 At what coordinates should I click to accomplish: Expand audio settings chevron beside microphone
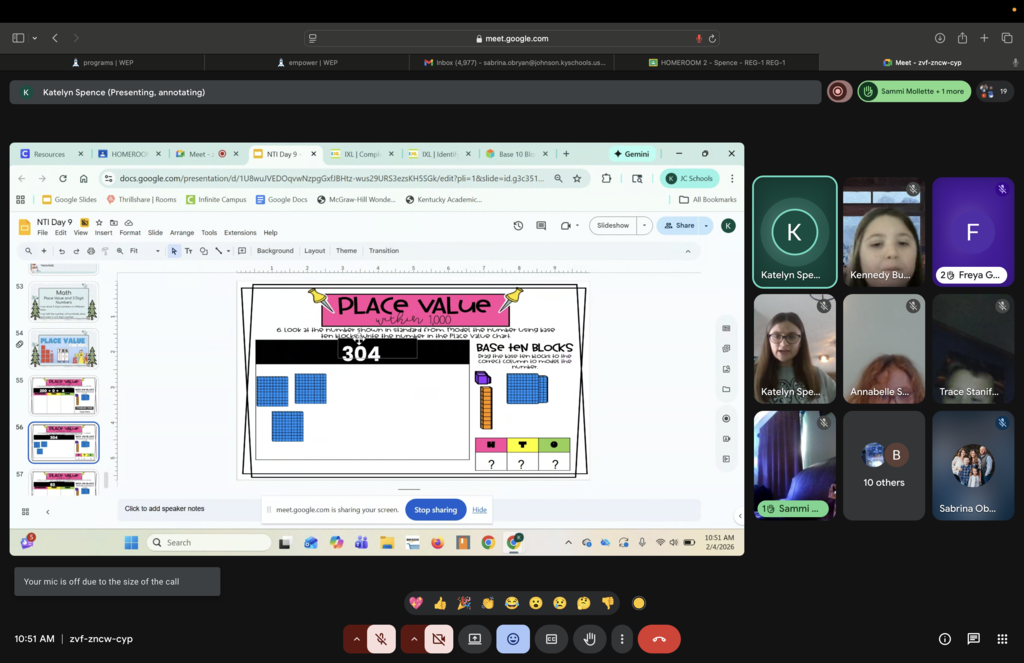click(355, 639)
